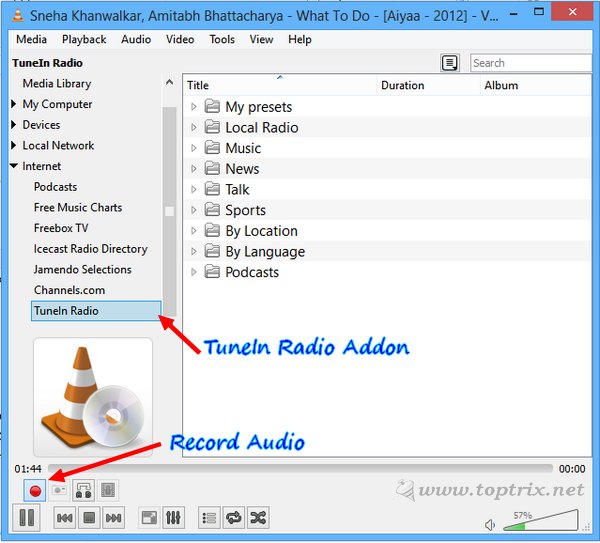Image resolution: width=600 pixels, height=543 pixels.
Task: Mute audio via speaker icon
Action: coord(490,525)
